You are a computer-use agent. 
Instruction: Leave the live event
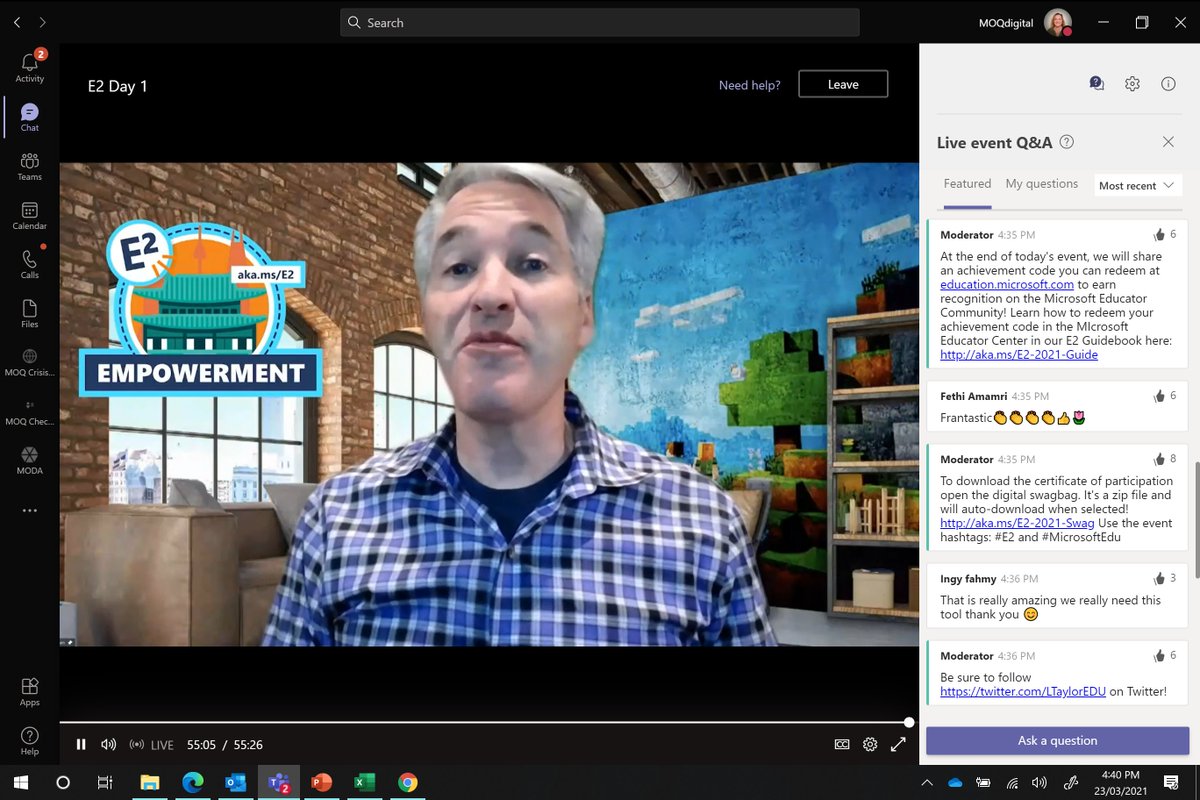[843, 84]
